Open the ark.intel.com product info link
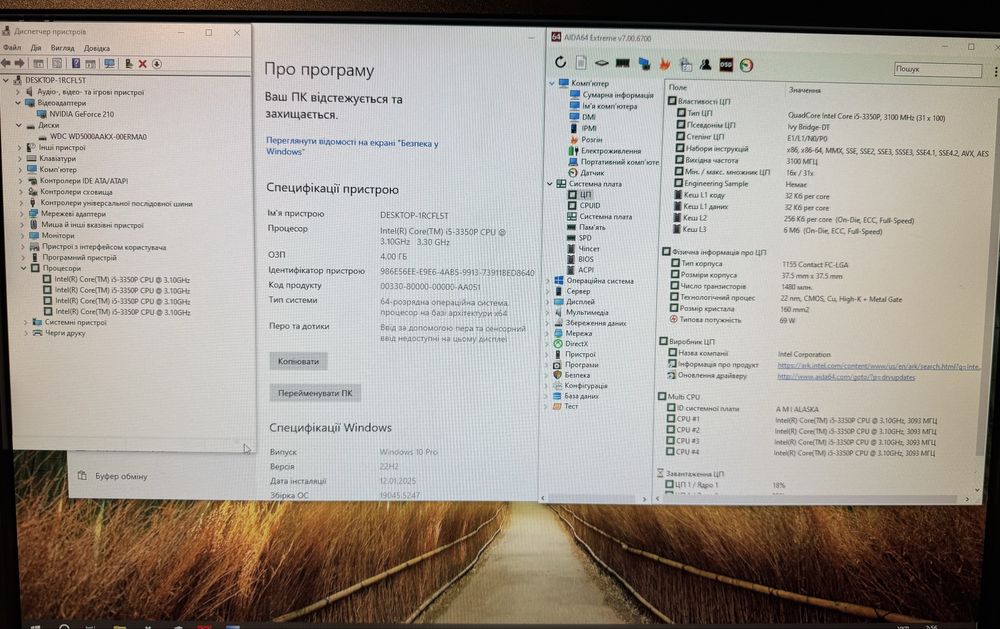This screenshot has width=1000, height=629. coord(878,366)
